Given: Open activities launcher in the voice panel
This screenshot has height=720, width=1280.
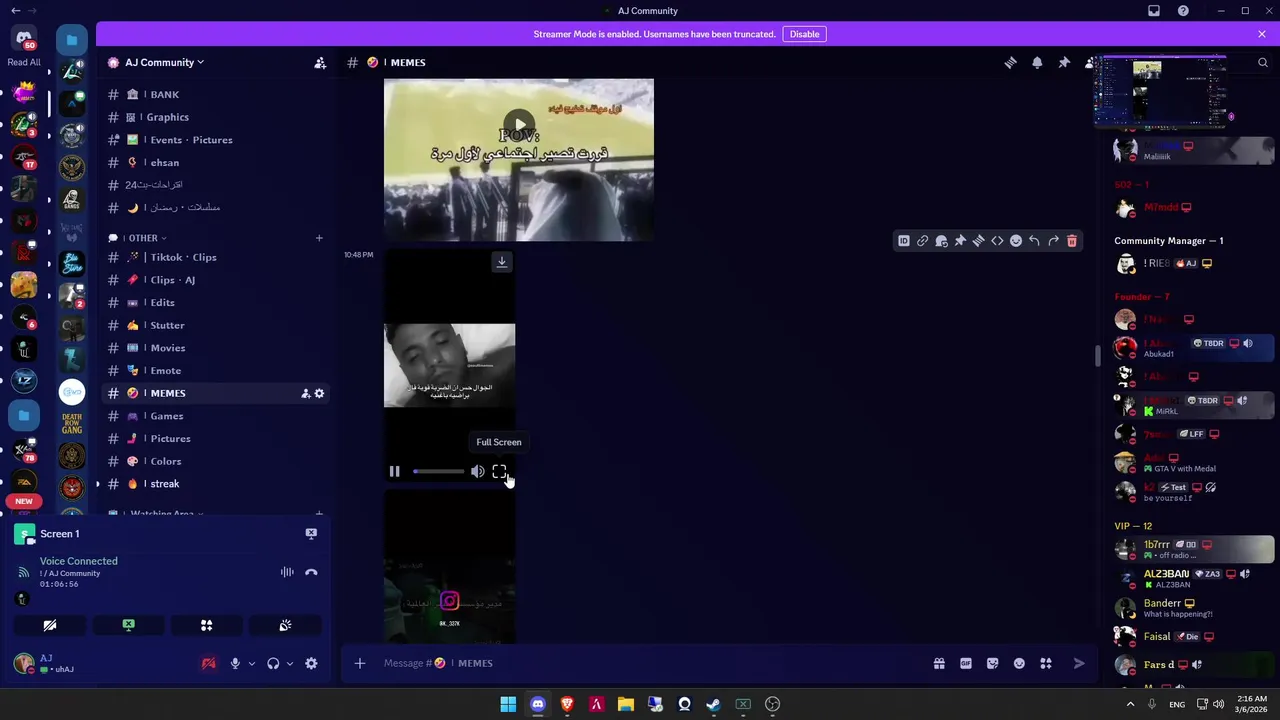Looking at the screenshot, I should [x=207, y=625].
